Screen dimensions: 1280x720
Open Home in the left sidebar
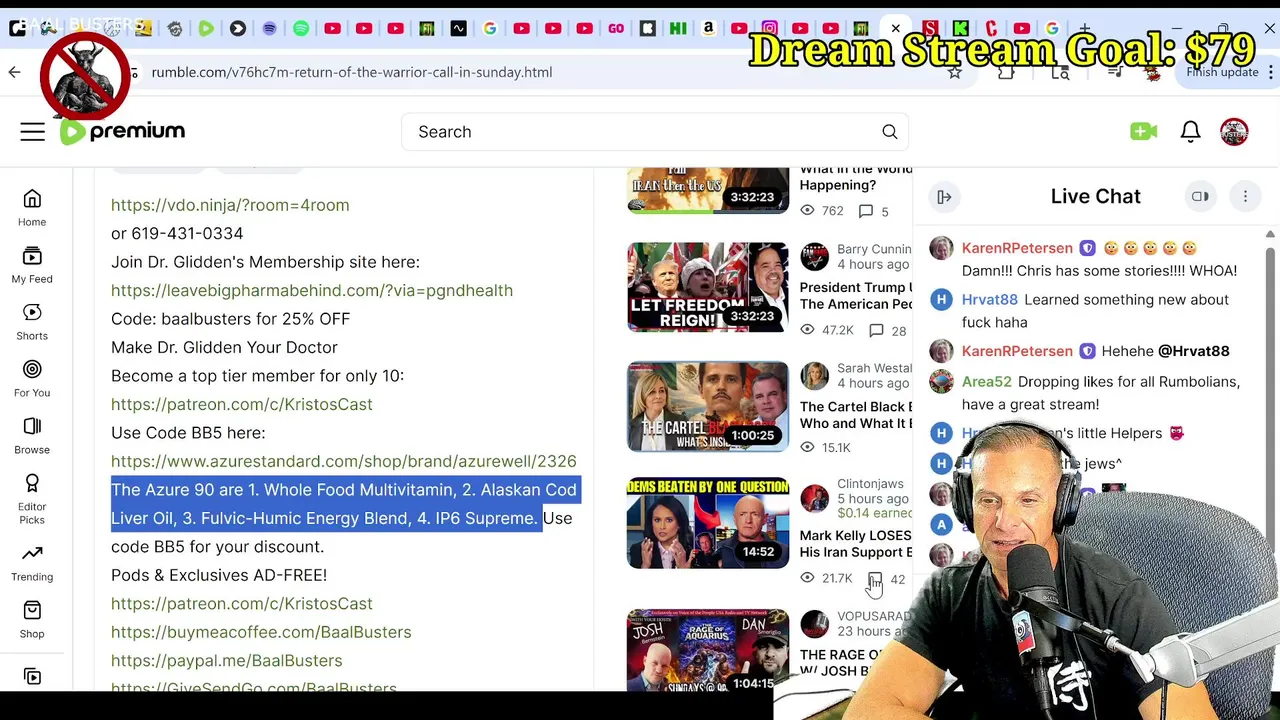[32, 208]
